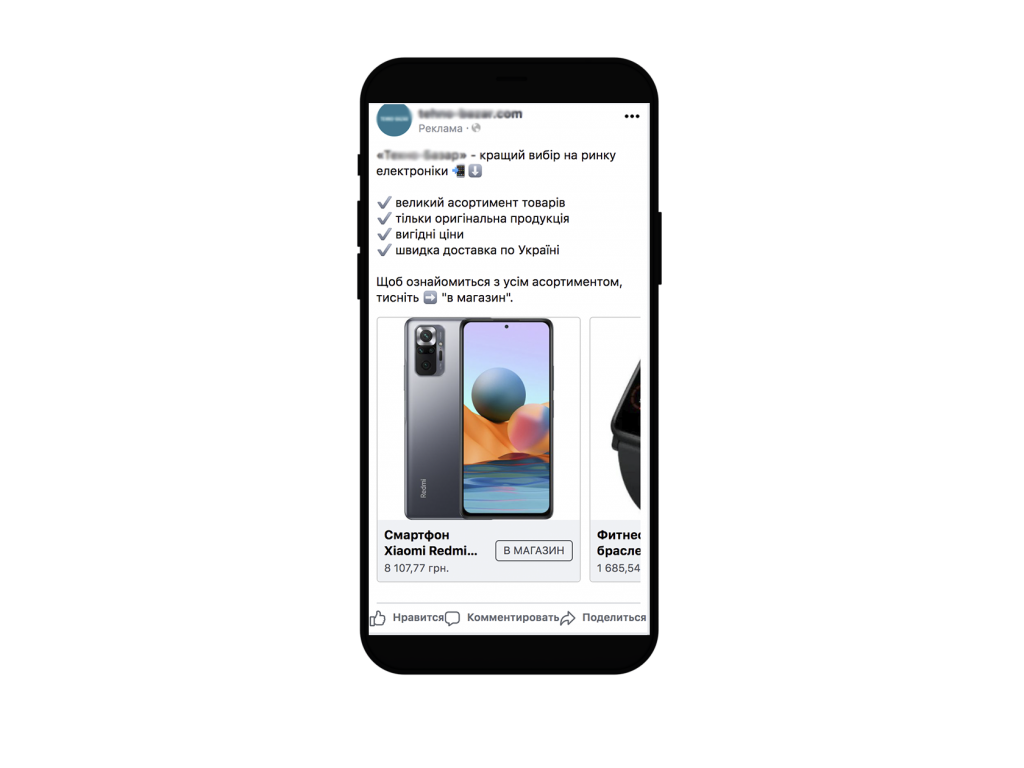Click the 1 685,54 bracelet price text

(618, 568)
